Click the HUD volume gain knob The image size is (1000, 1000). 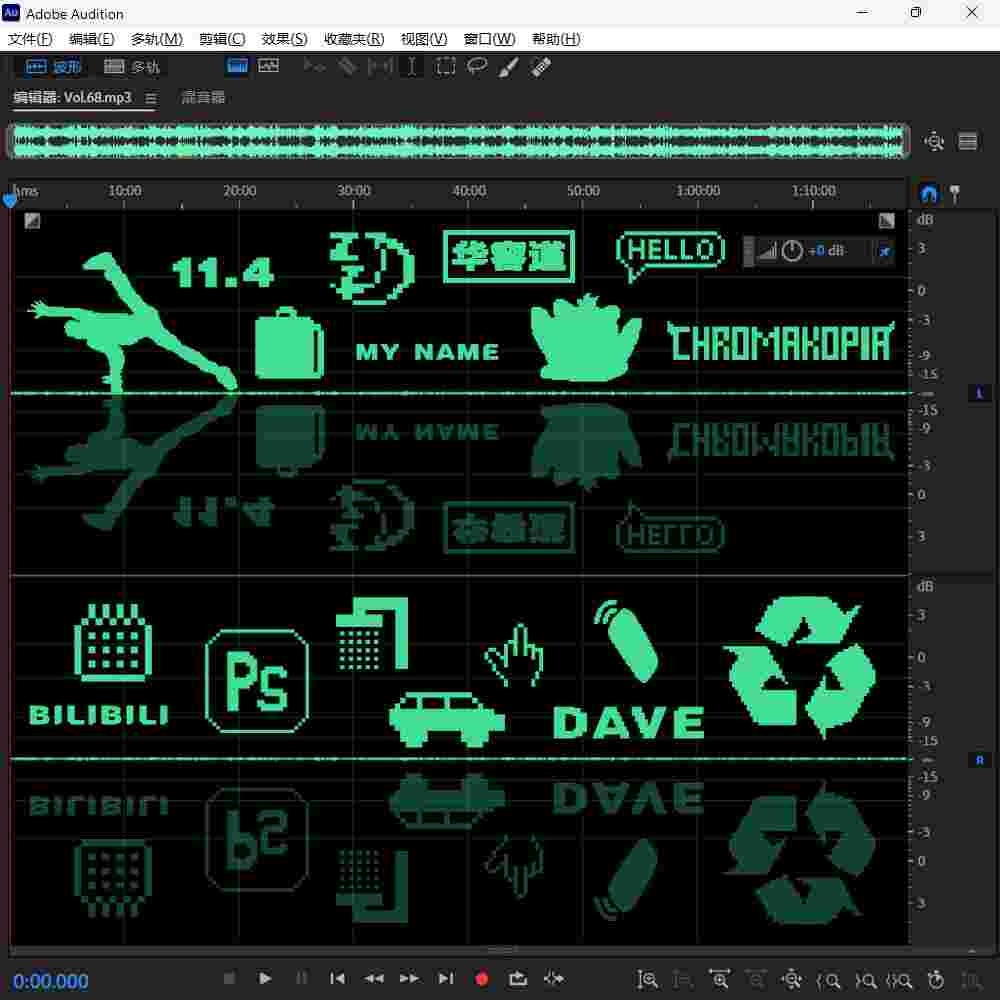pyautogui.click(x=792, y=251)
